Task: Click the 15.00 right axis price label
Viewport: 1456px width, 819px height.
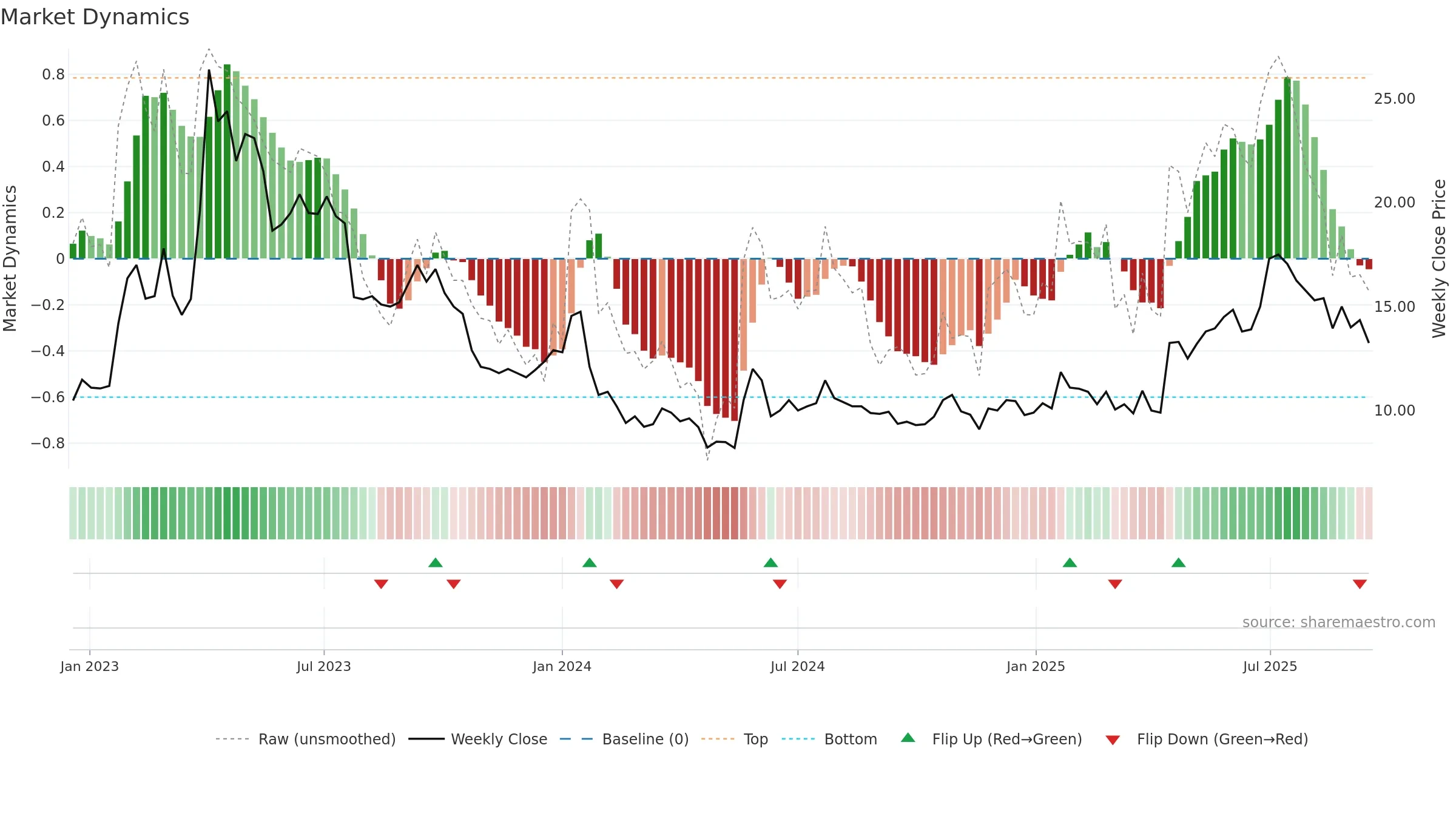Action: (1395, 306)
